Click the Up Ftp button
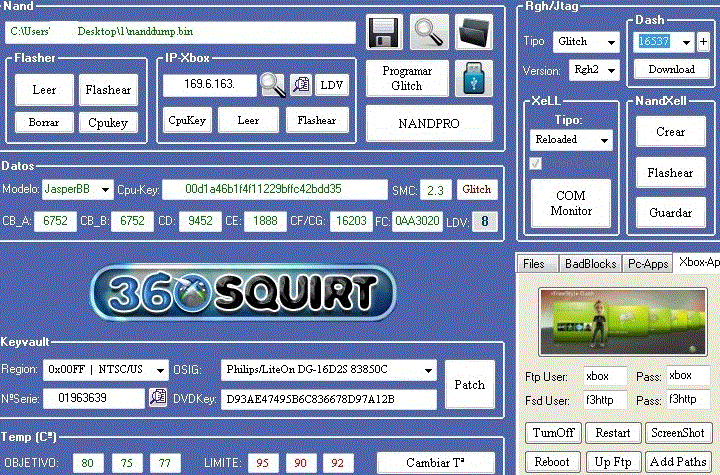The height and width of the screenshot is (475, 720). click(613, 462)
